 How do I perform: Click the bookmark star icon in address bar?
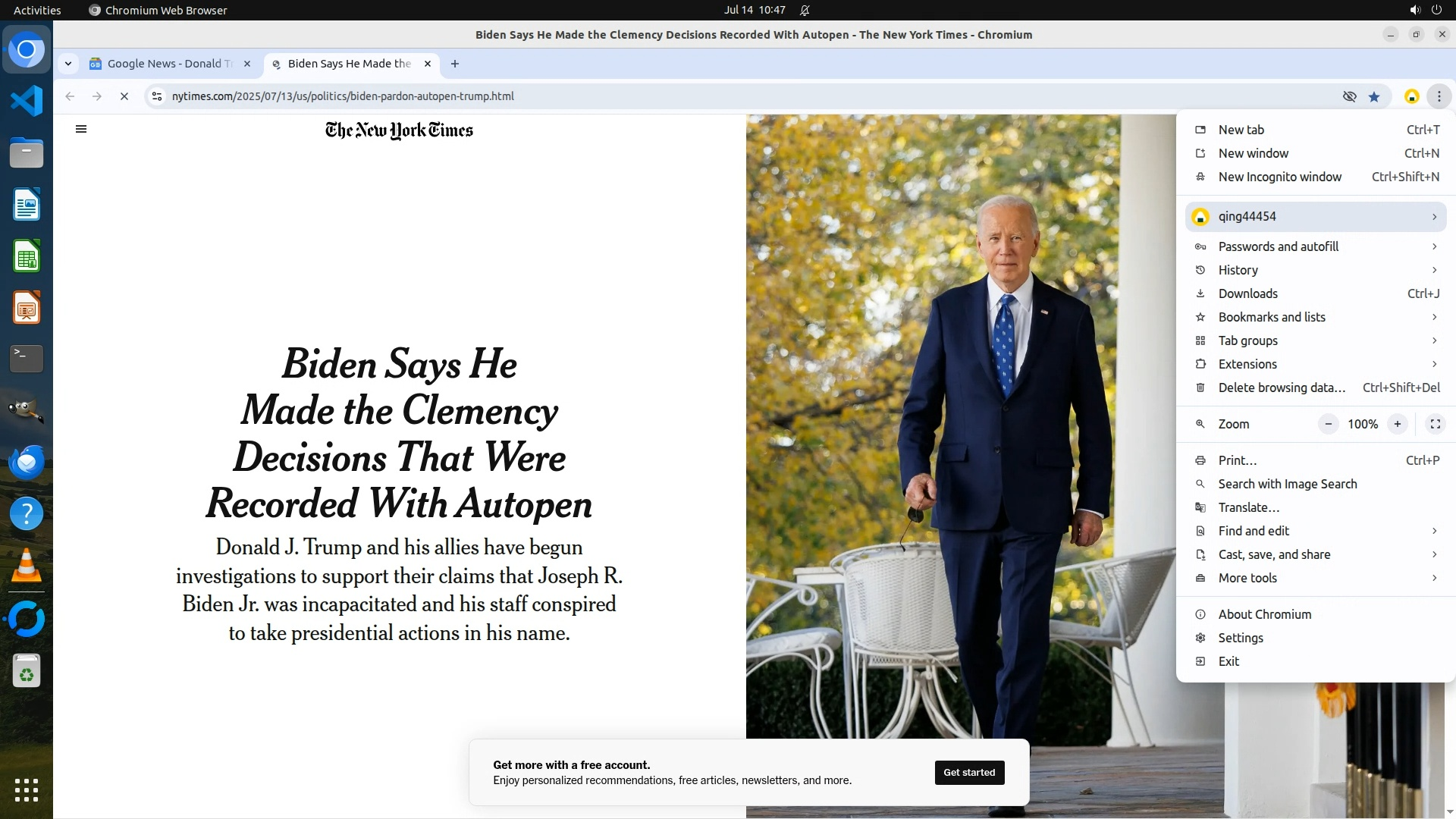1374,96
